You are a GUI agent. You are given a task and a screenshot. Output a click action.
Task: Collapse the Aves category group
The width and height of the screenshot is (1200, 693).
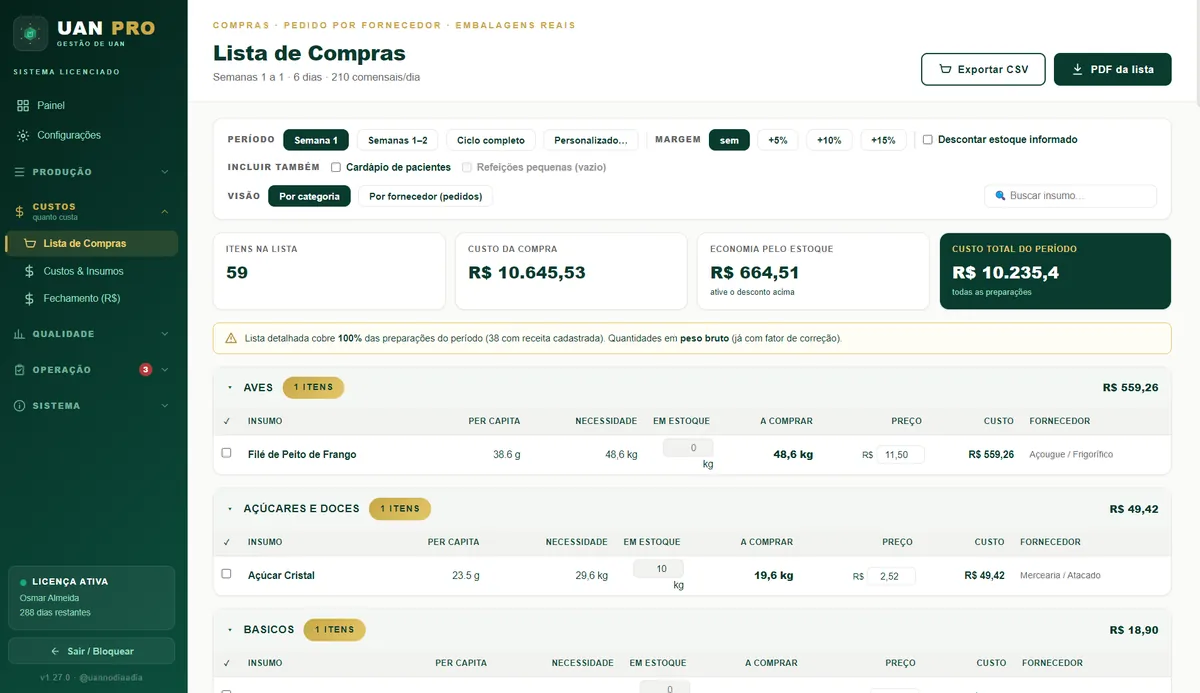(x=230, y=387)
